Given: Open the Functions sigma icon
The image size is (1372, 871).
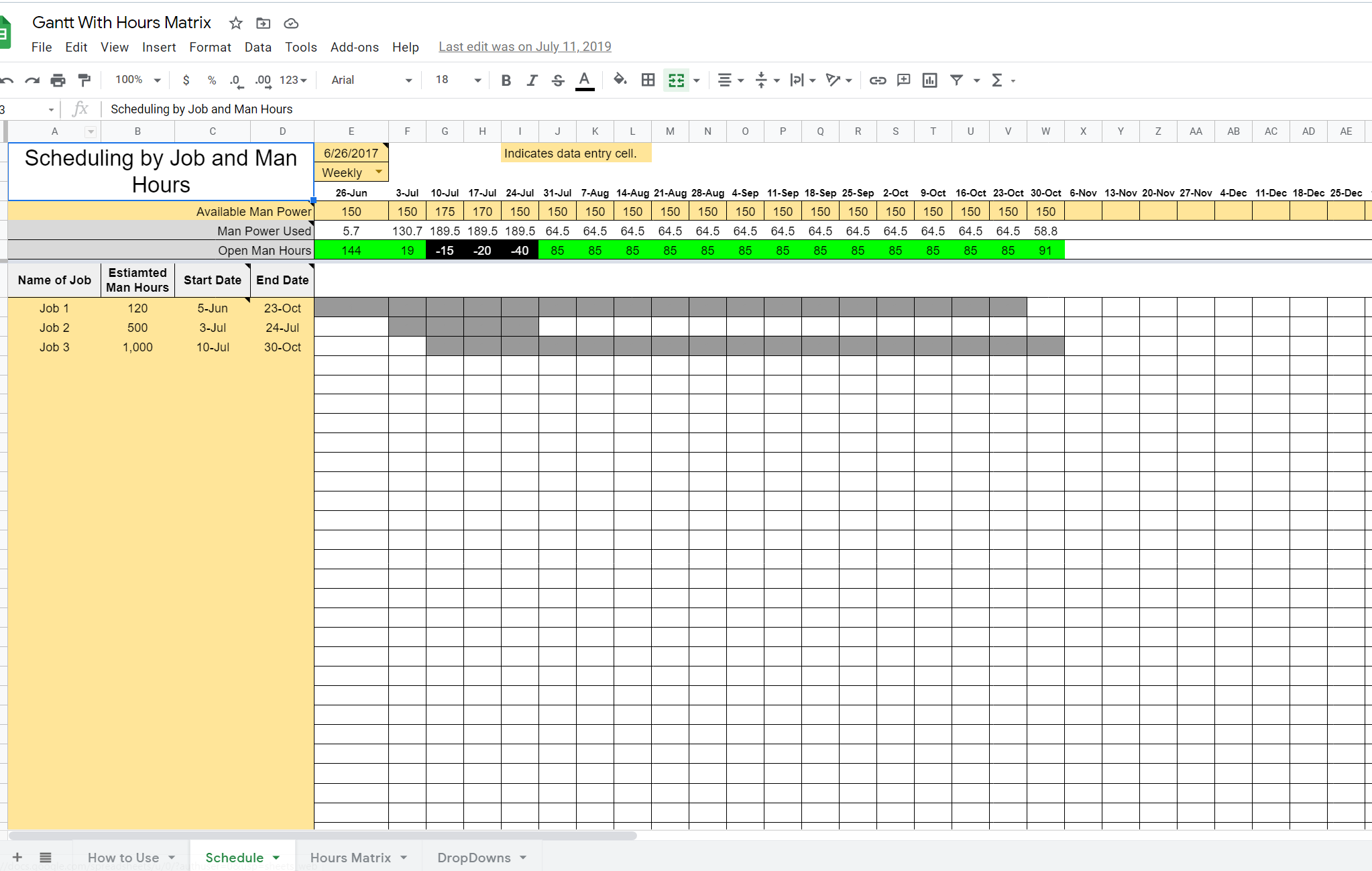Looking at the screenshot, I should click(x=997, y=80).
